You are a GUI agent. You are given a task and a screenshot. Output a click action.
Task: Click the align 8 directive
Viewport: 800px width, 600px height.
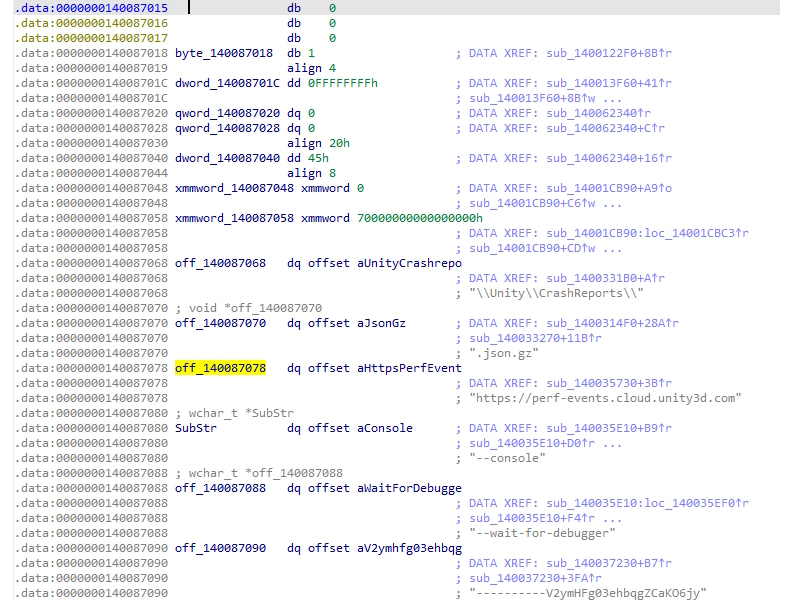coord(311,173)
